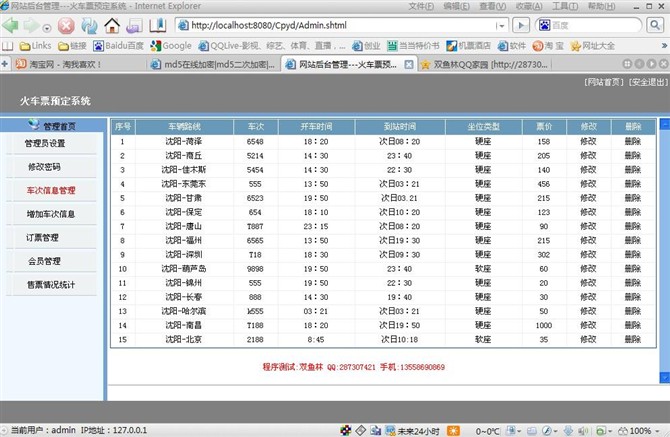Open the Google bookmark

point(171,46)
